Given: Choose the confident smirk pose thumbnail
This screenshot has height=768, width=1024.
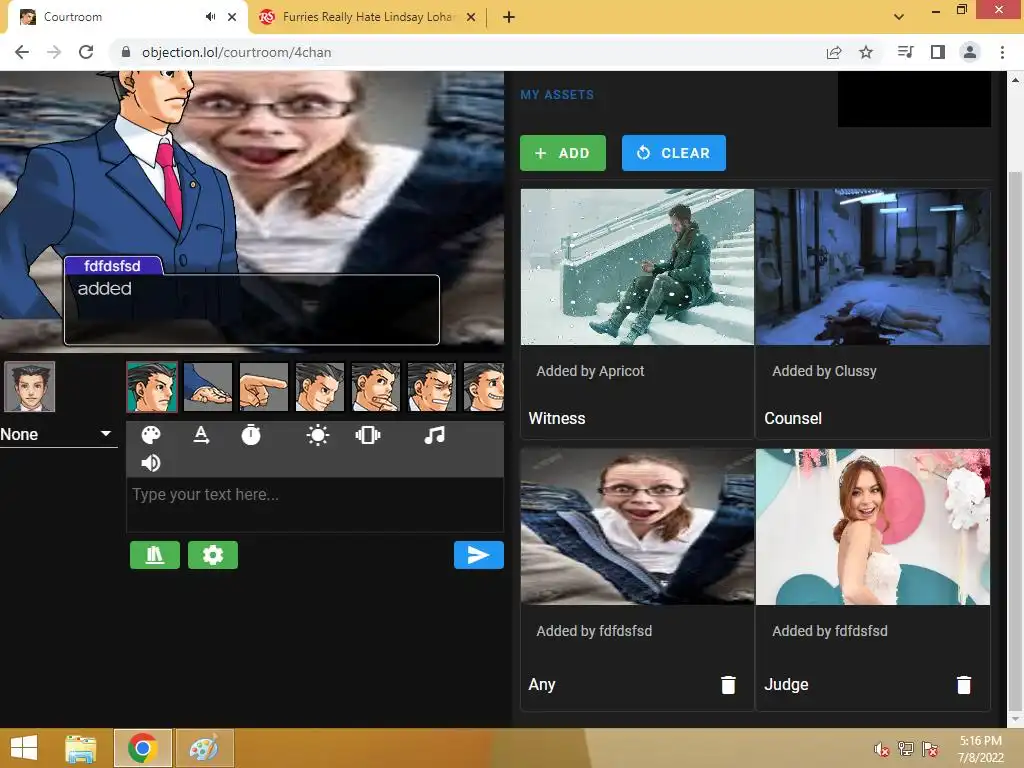Looking at the screenshot, I should point(320,387).
